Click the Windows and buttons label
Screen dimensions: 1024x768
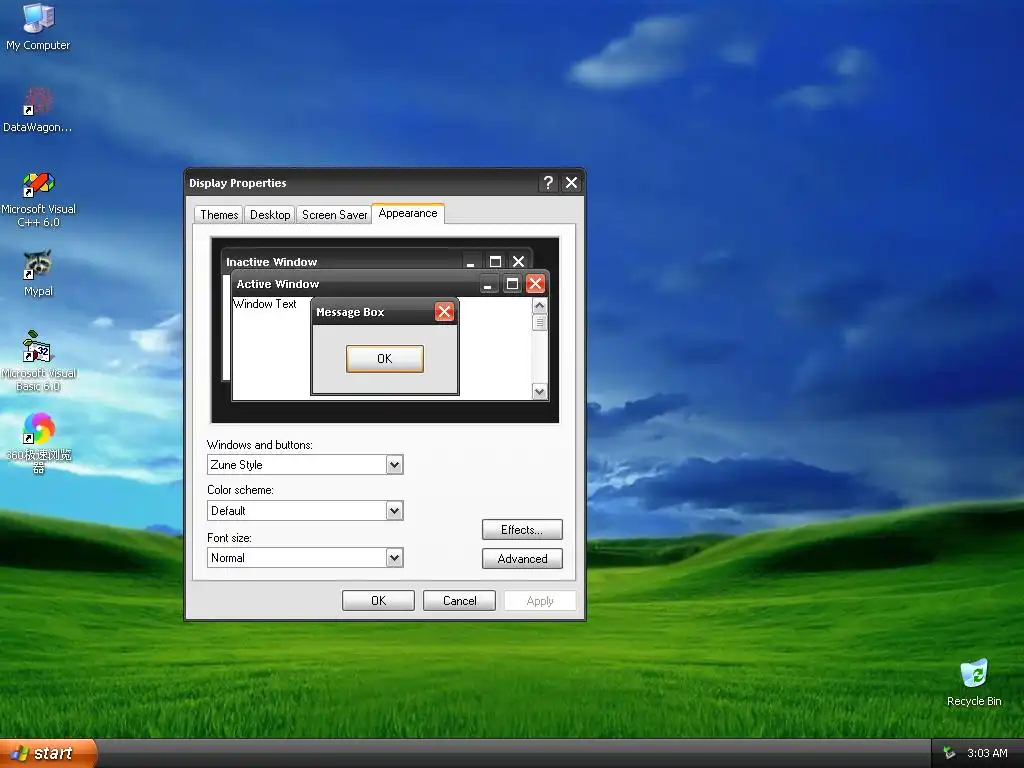pos(260,445)
